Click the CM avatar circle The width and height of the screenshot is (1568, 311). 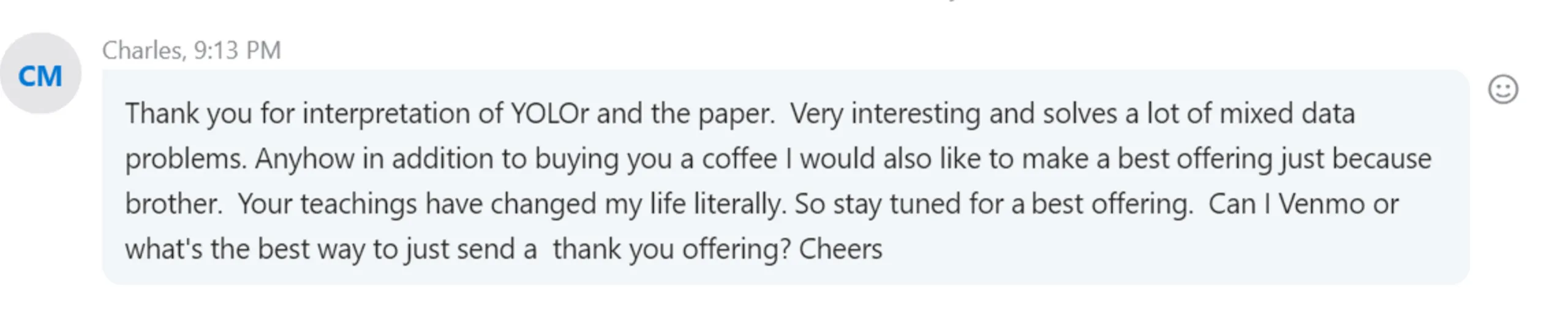(40, 75)
